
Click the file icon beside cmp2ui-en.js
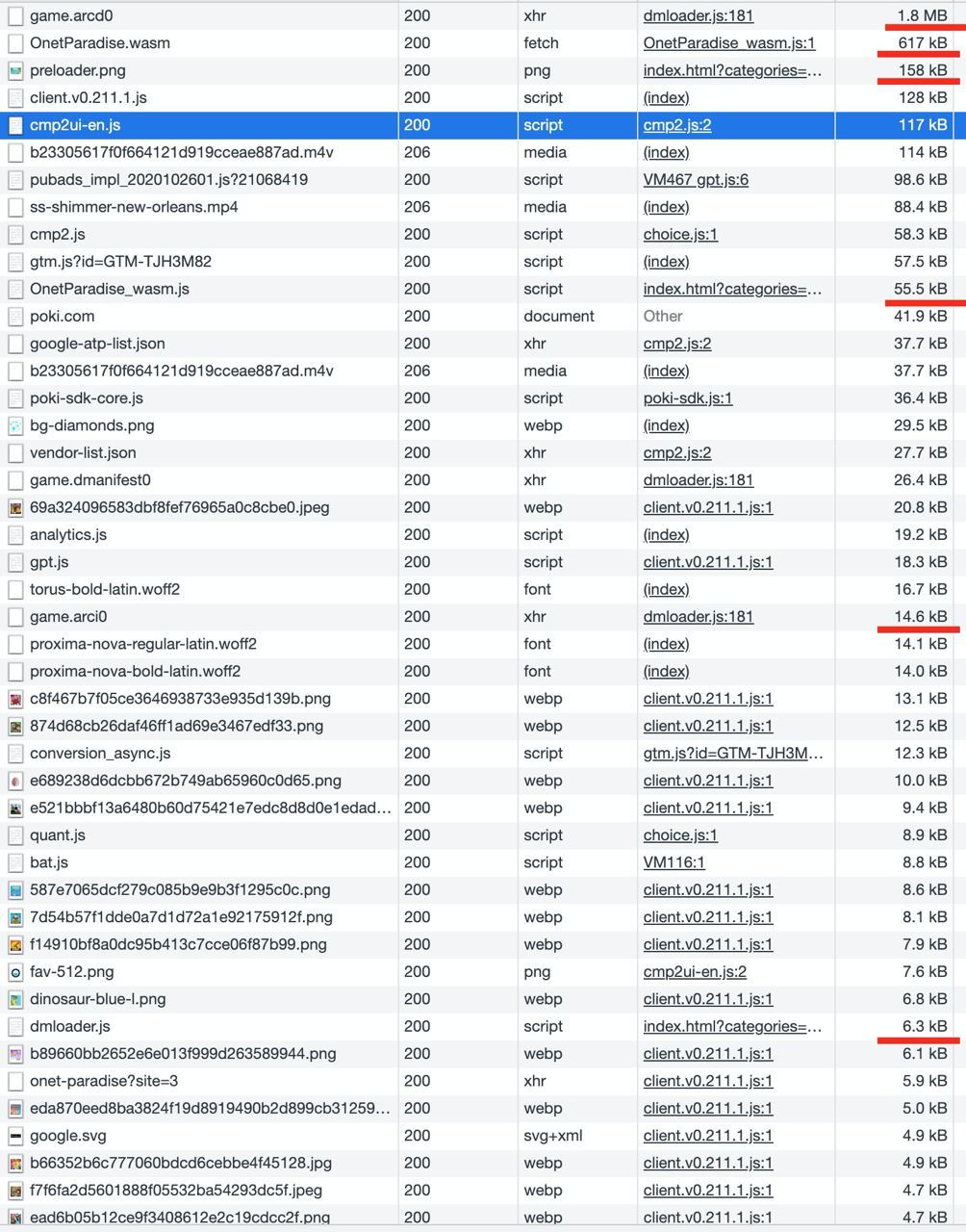pyautogui.click(x=15, y=125)
